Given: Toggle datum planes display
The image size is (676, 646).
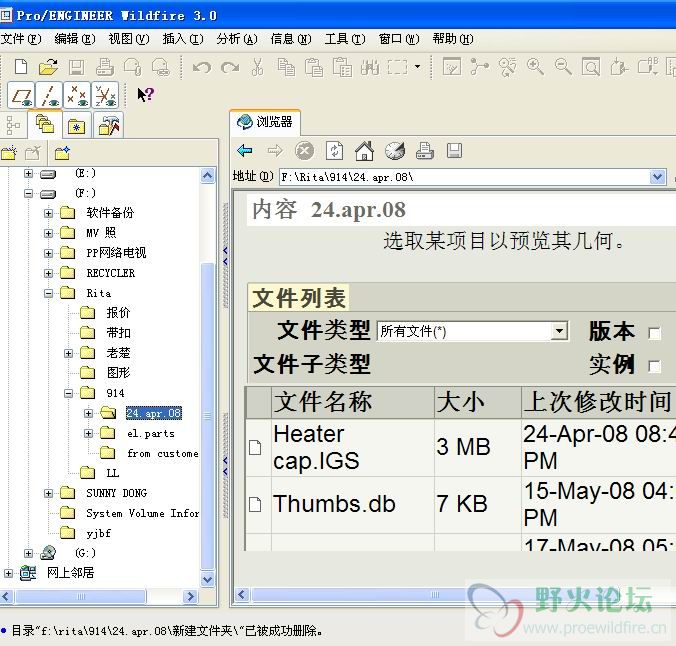Looking at the screenshot, I should pyautogui.click(x=22, y=95).
